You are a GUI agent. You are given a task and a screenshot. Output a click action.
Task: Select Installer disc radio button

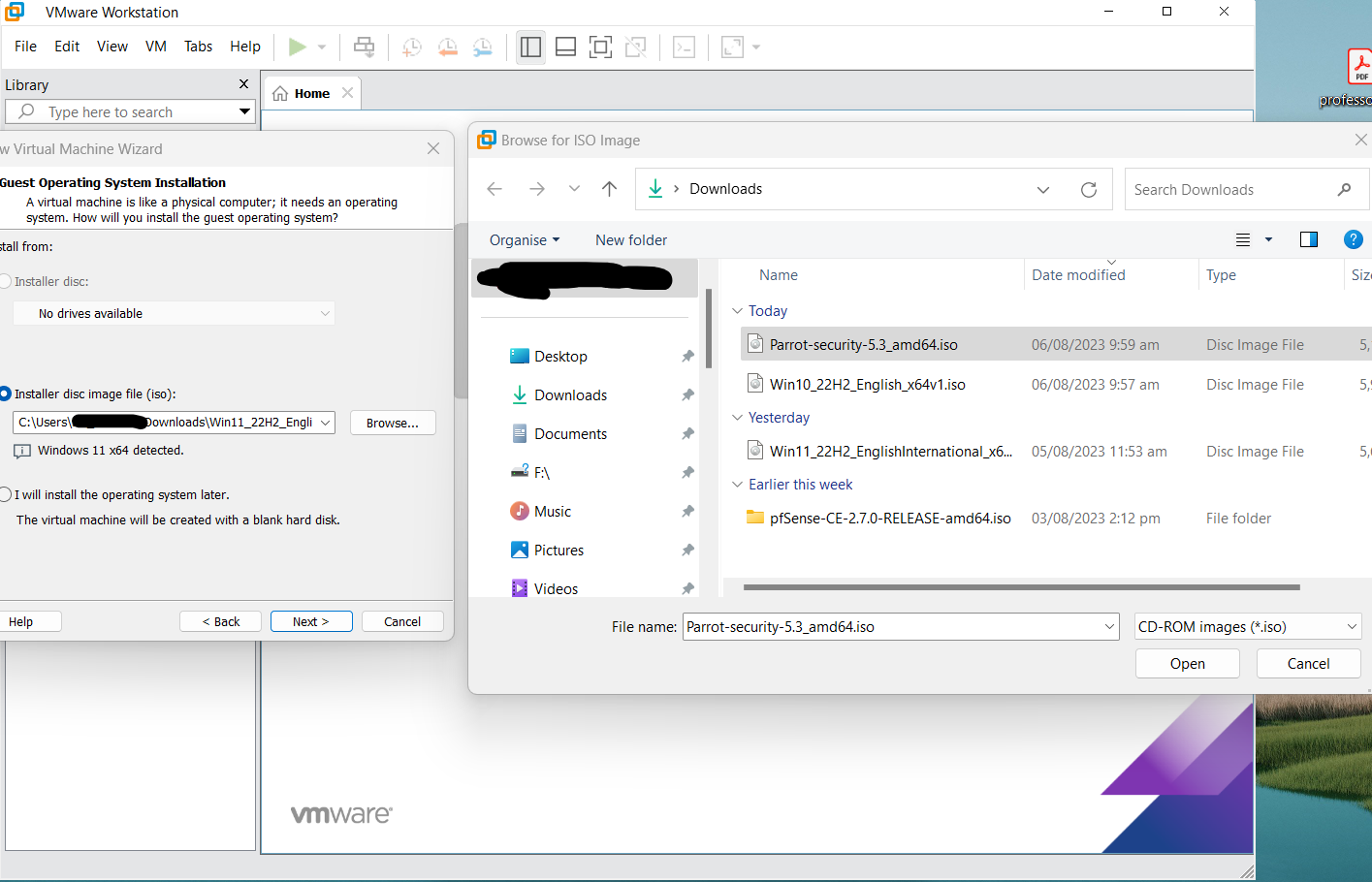coord(5,281)
